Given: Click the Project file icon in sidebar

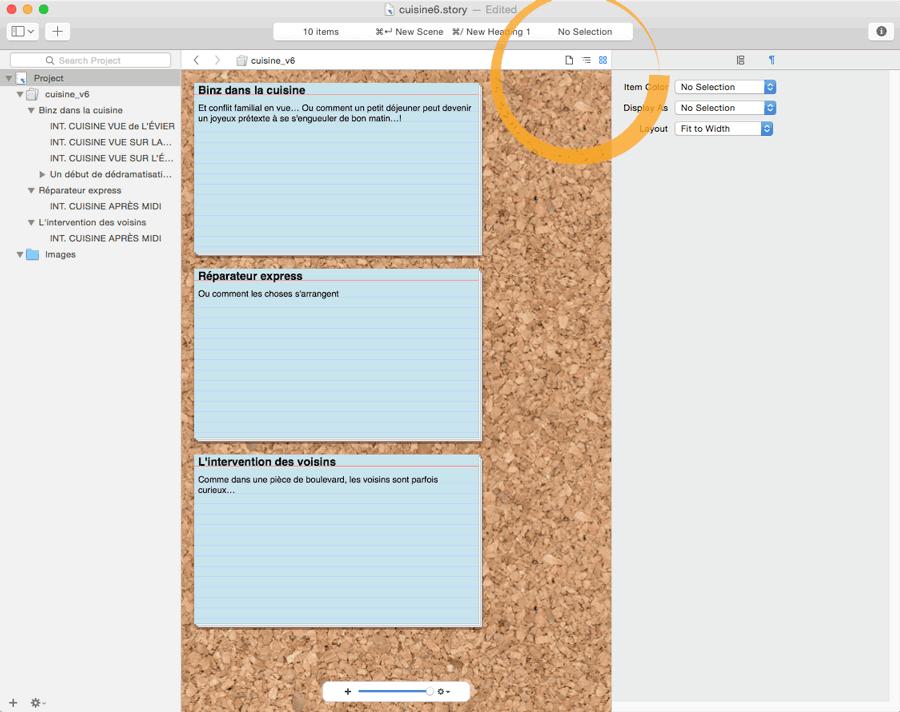Looking at the screenshot, I should point(21,78).
